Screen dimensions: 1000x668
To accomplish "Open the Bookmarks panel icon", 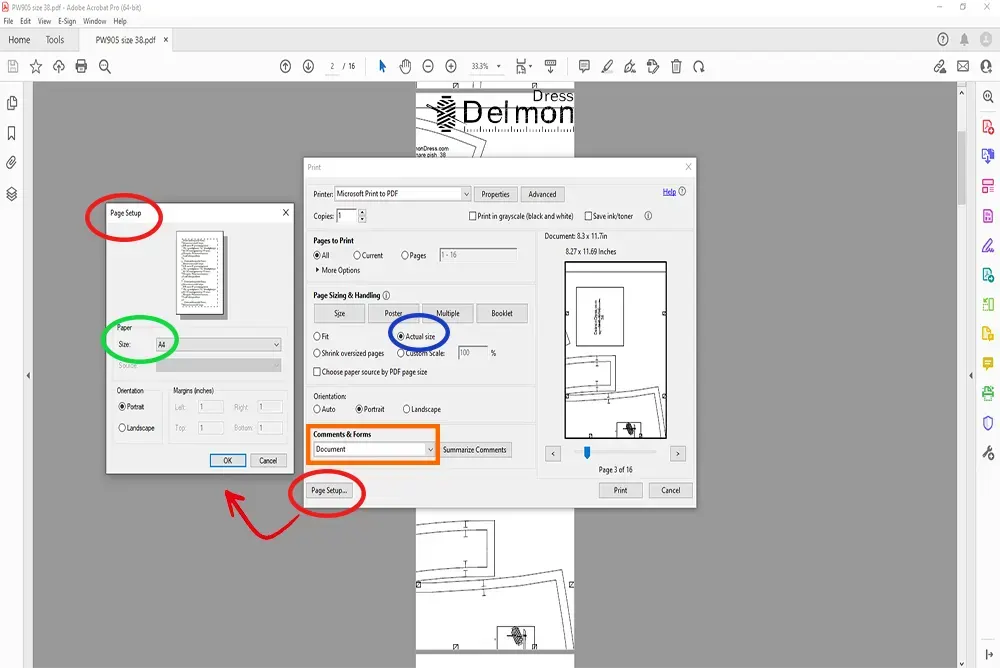I will 12,133.
